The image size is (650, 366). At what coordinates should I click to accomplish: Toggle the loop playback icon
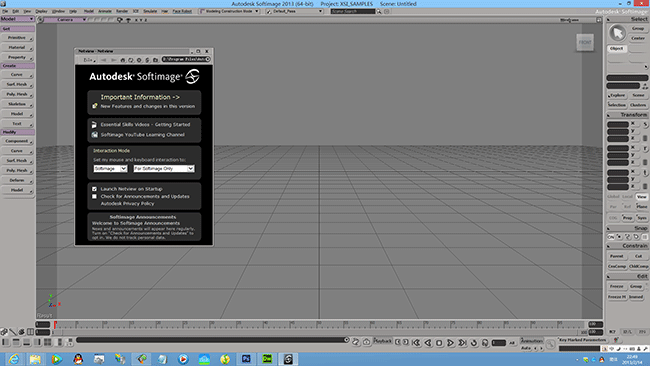coord(474,343)
